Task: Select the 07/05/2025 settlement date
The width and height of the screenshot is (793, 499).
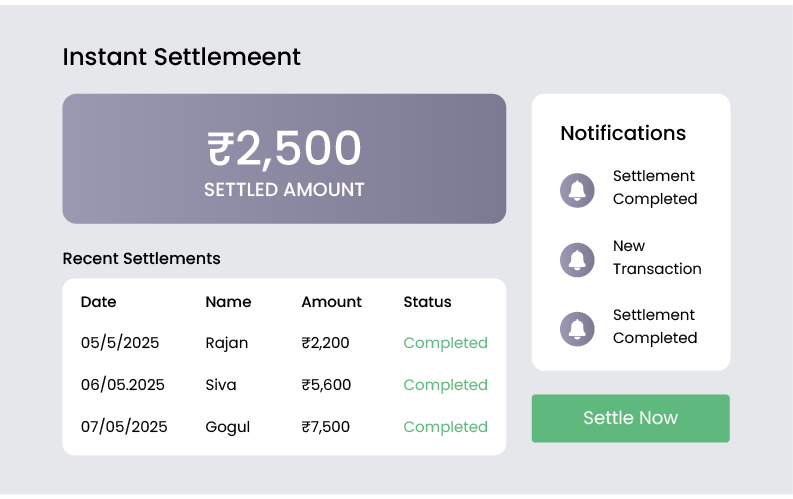Action: (124, 427)
